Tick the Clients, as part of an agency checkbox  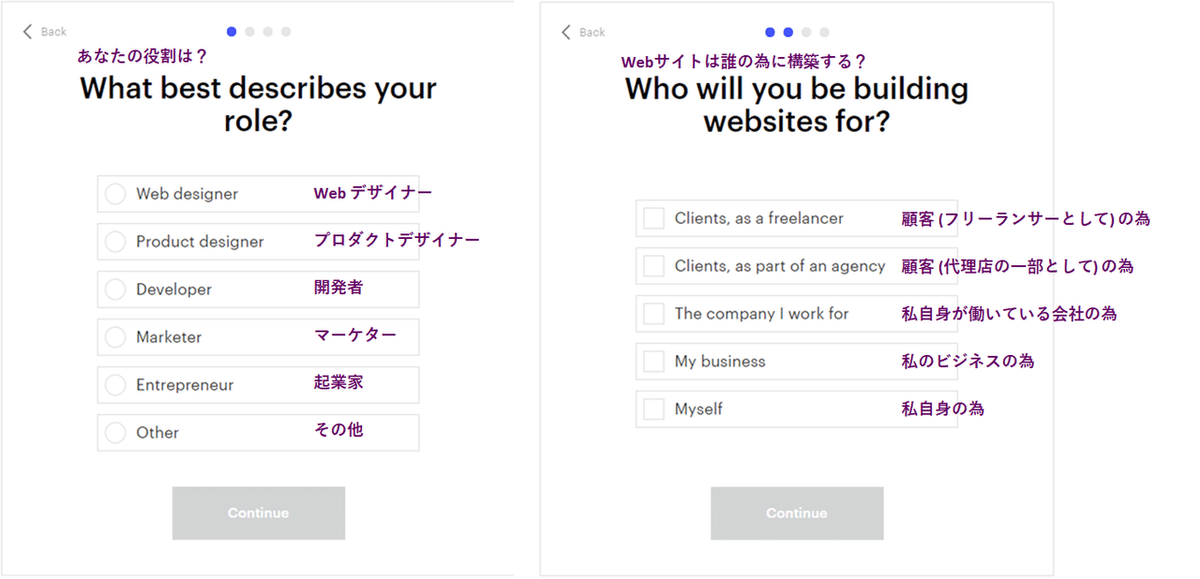(654, 266)
